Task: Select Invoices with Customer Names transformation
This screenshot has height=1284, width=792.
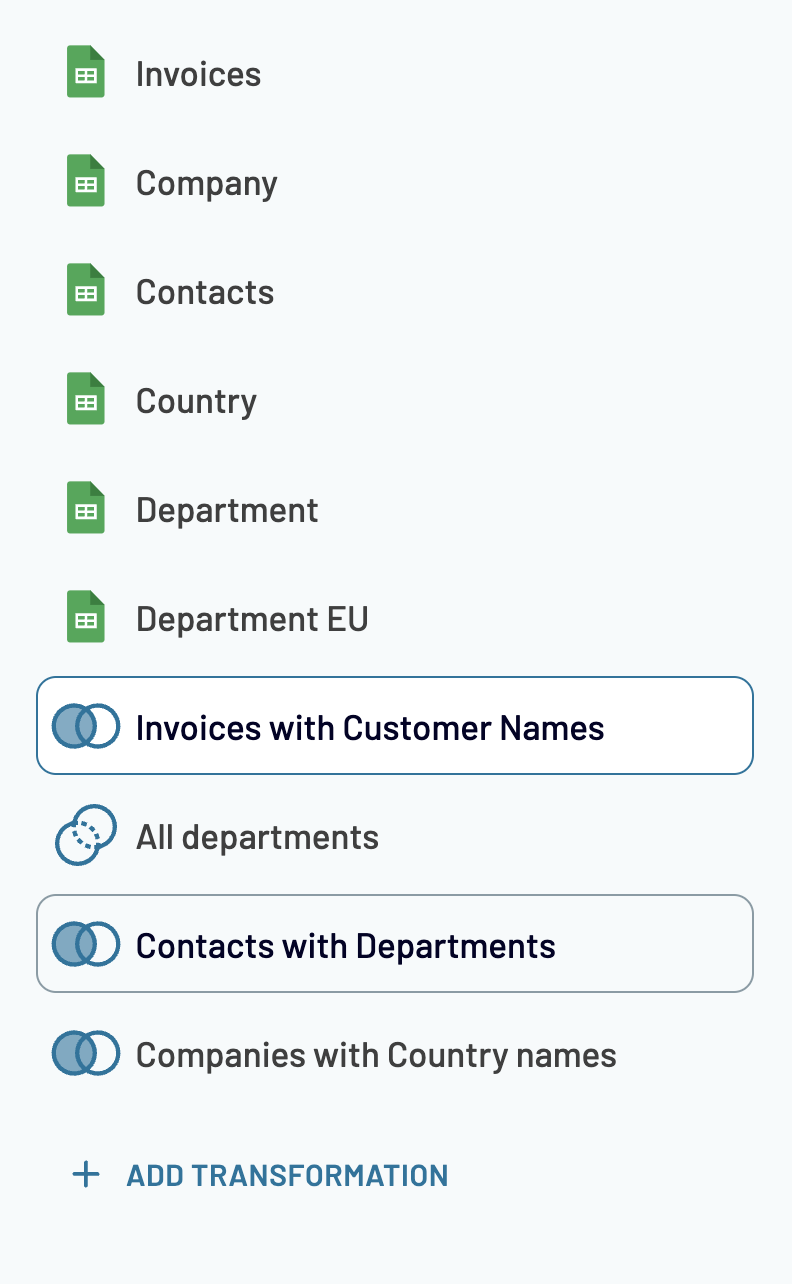Action: [370, 728]
